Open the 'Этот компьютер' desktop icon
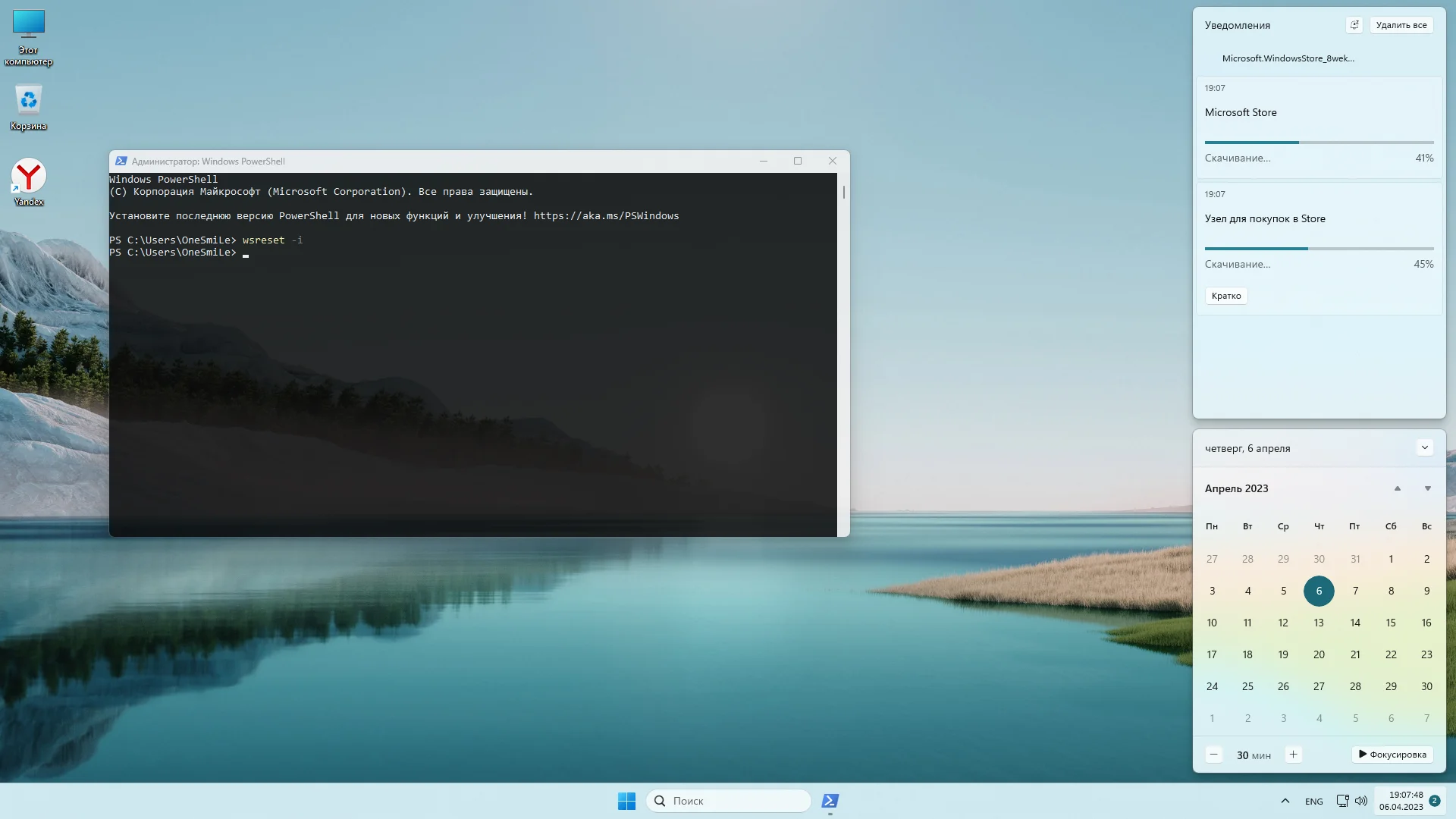The width and height of the screenshot is (1456, 819). 29,25
